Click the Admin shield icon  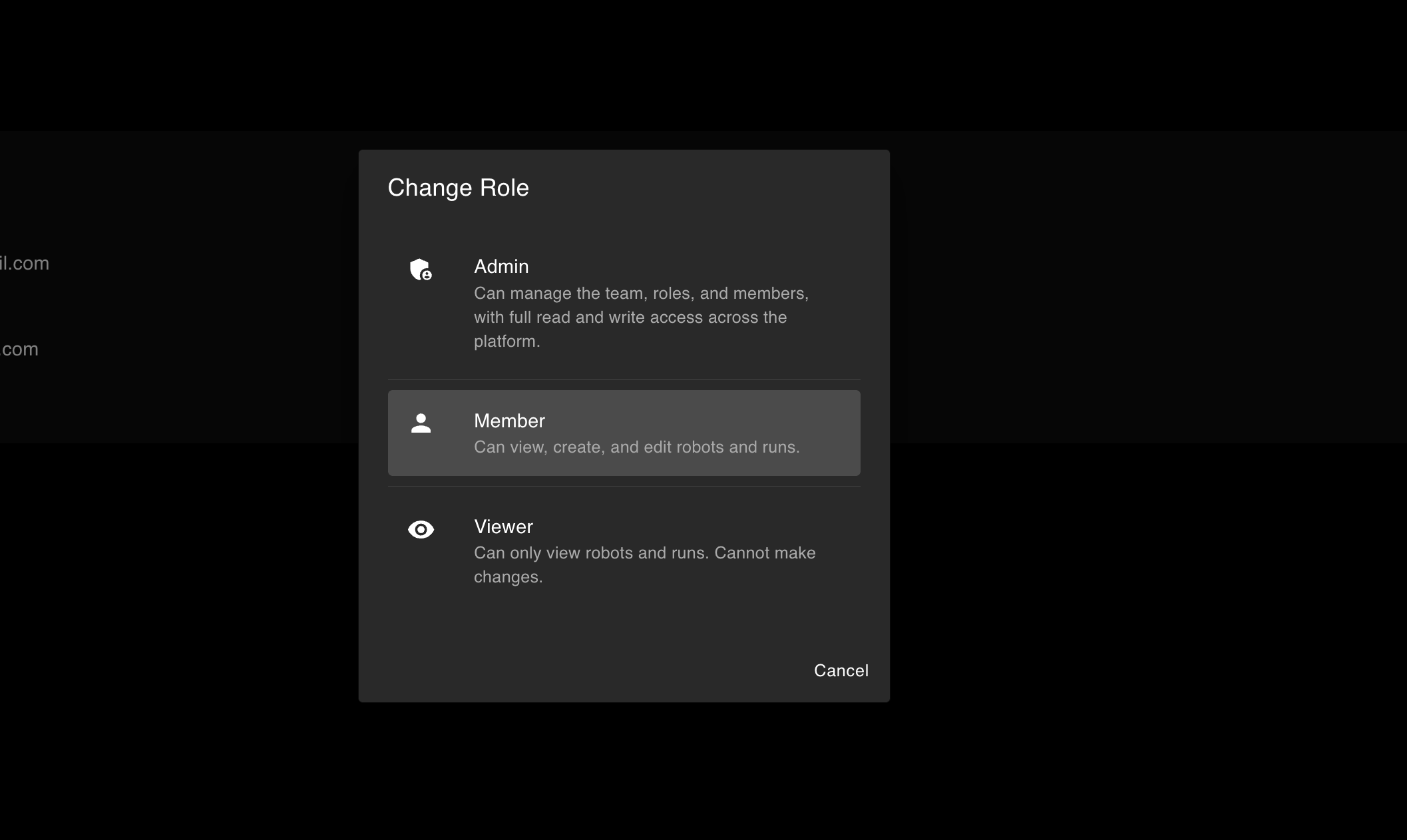tap(421, 270)
